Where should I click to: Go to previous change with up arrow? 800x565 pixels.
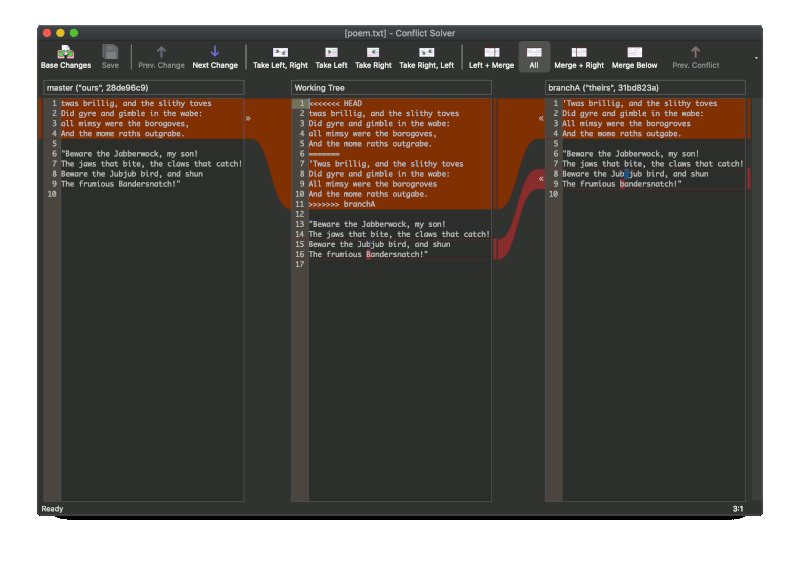[161, 57]
